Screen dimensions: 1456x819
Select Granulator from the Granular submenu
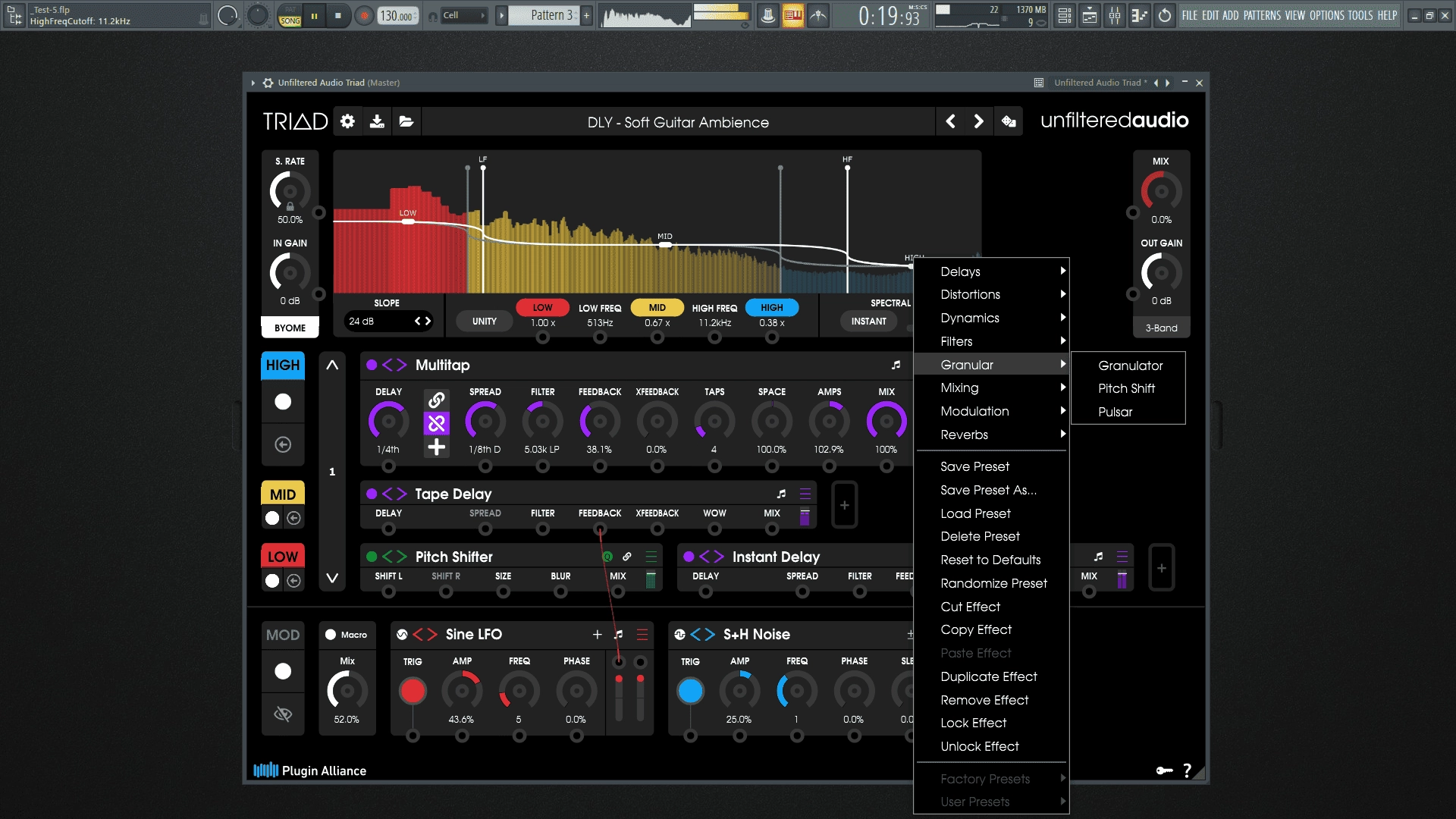click(x=1130, y=366)
